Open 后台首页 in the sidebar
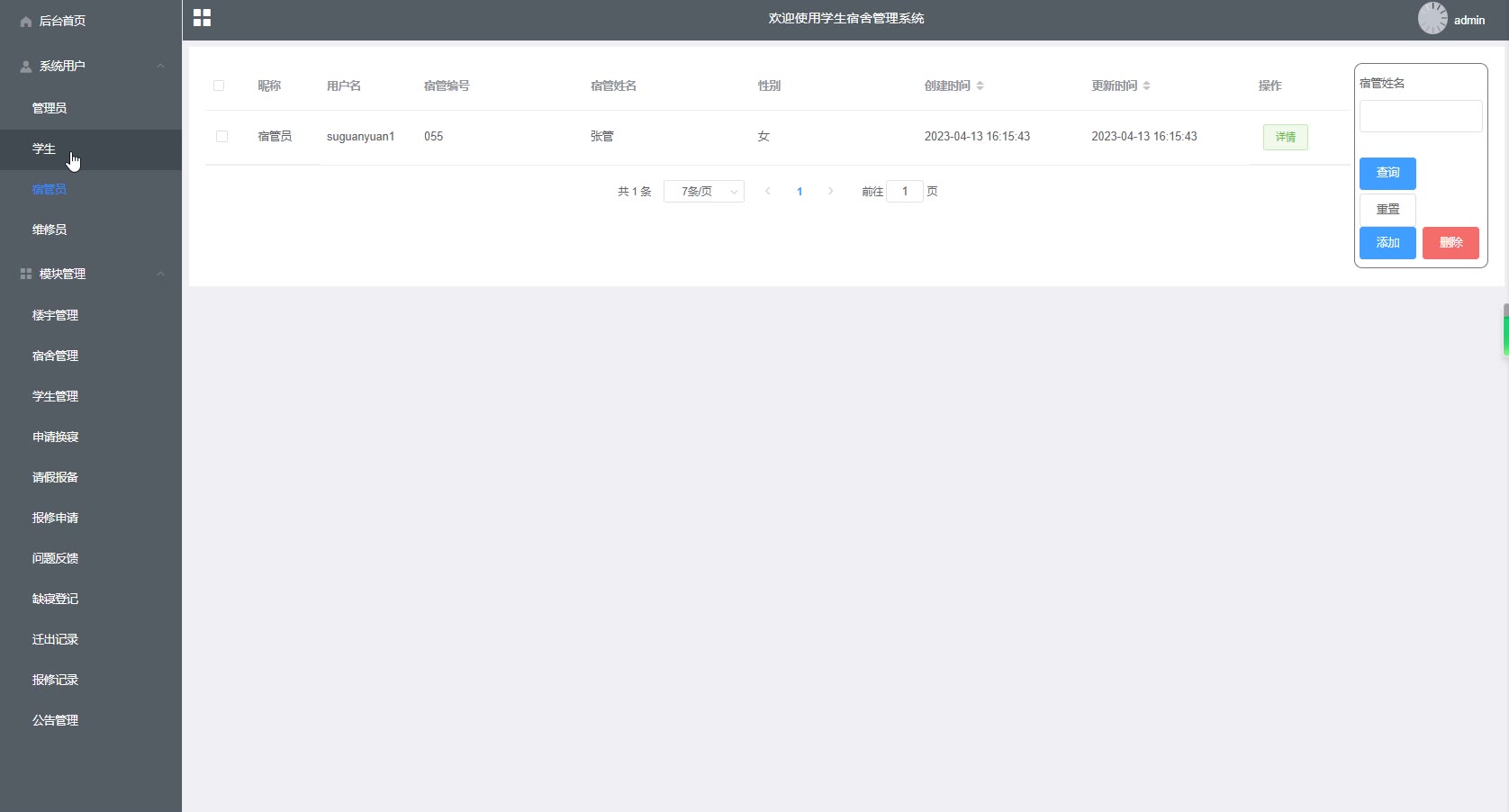The height and width of the screenshot is (812, 1509). click(x=91, y=21)
